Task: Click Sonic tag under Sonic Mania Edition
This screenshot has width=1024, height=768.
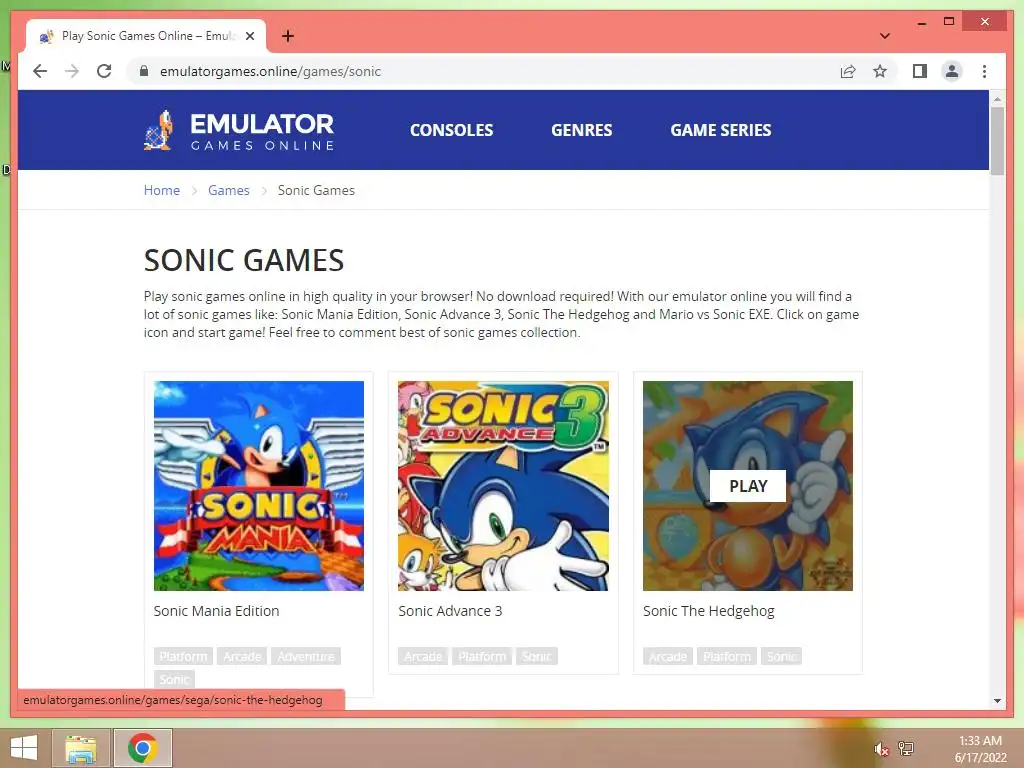Action: [174, 679]
